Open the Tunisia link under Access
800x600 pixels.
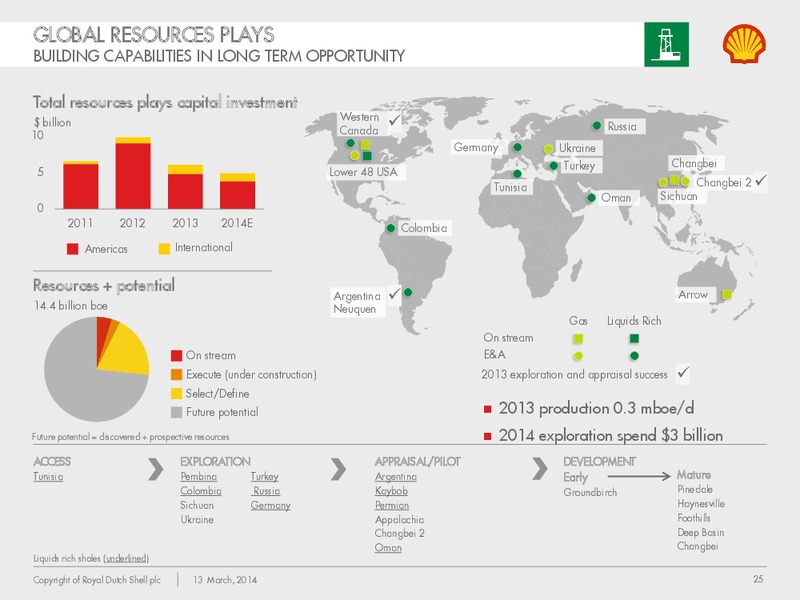[48, 477]
